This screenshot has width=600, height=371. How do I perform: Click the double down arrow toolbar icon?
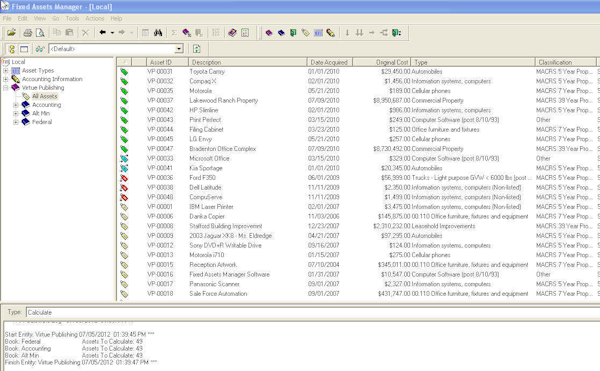pos(359,33)
